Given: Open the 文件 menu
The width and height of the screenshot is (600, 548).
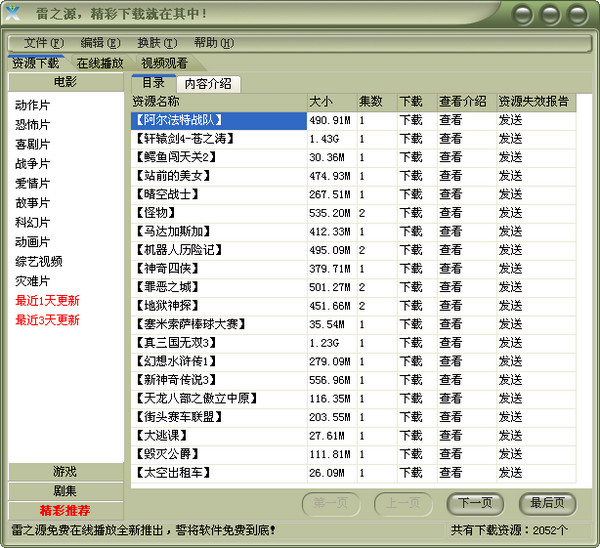Looking at the screenshot, I should [43, 43].
